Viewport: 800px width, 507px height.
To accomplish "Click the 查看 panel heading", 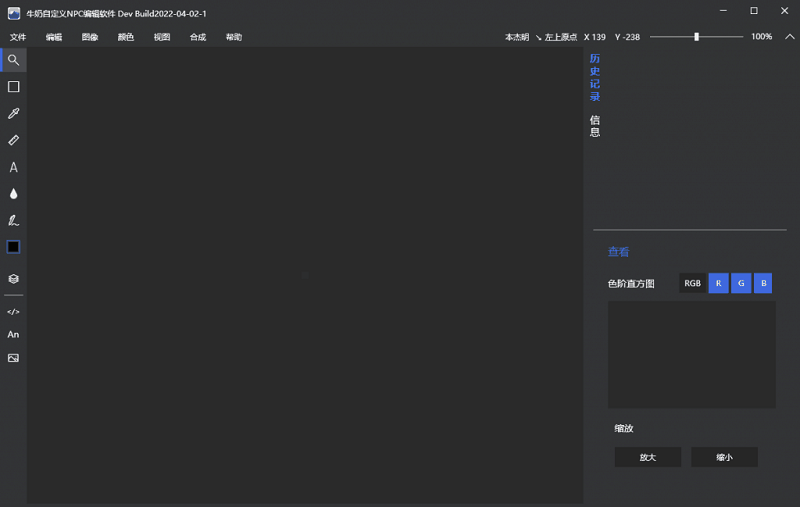I will pyautogui.click(x=619, y=251).
